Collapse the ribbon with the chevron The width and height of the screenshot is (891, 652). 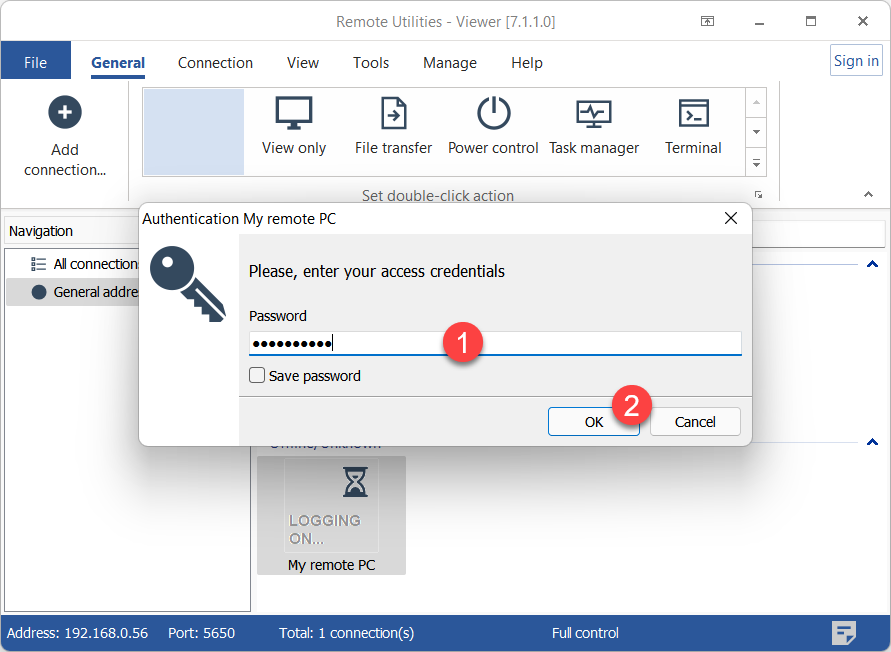[x=867, y=194]
